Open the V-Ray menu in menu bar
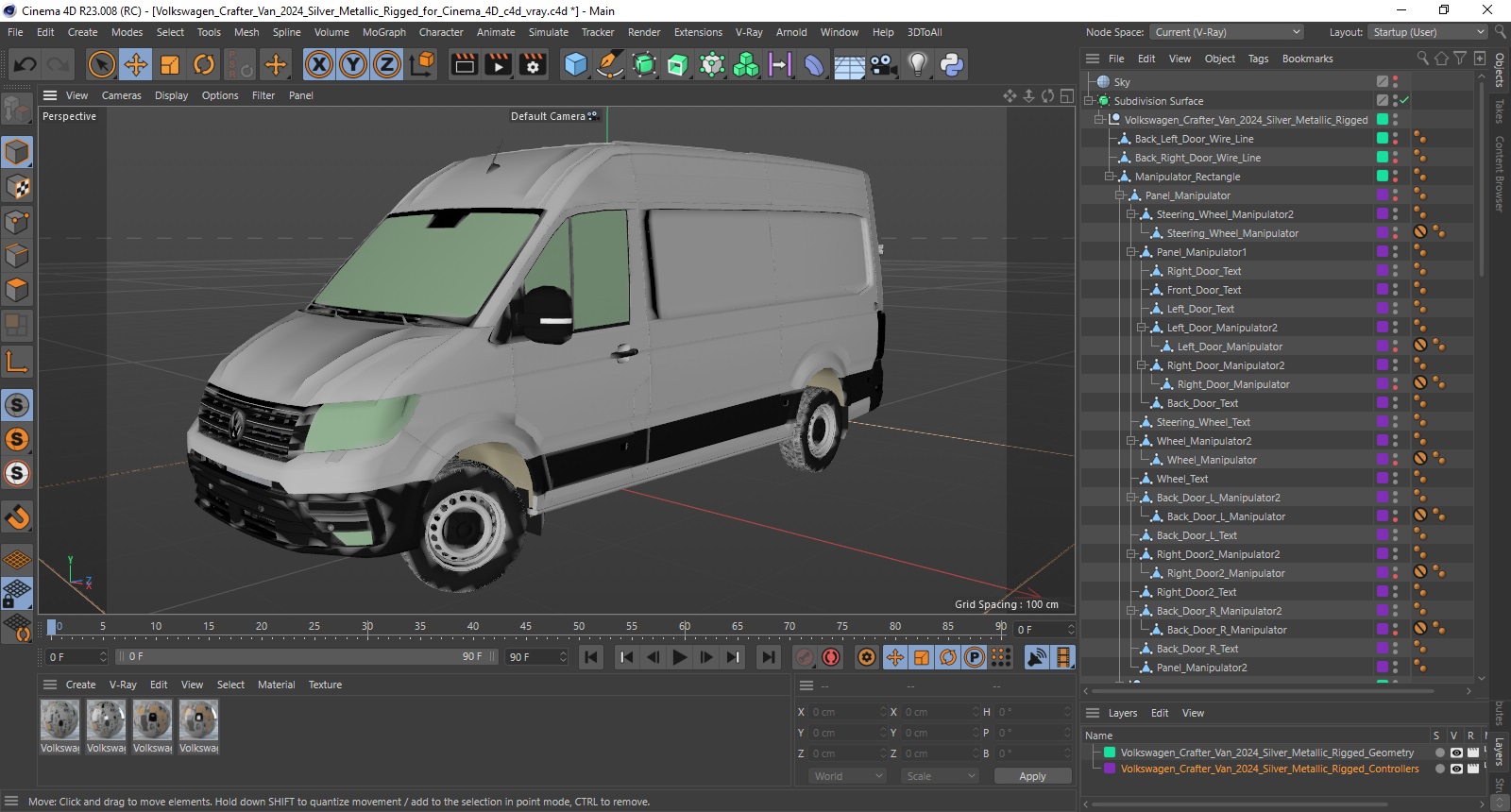 (749, 32)
